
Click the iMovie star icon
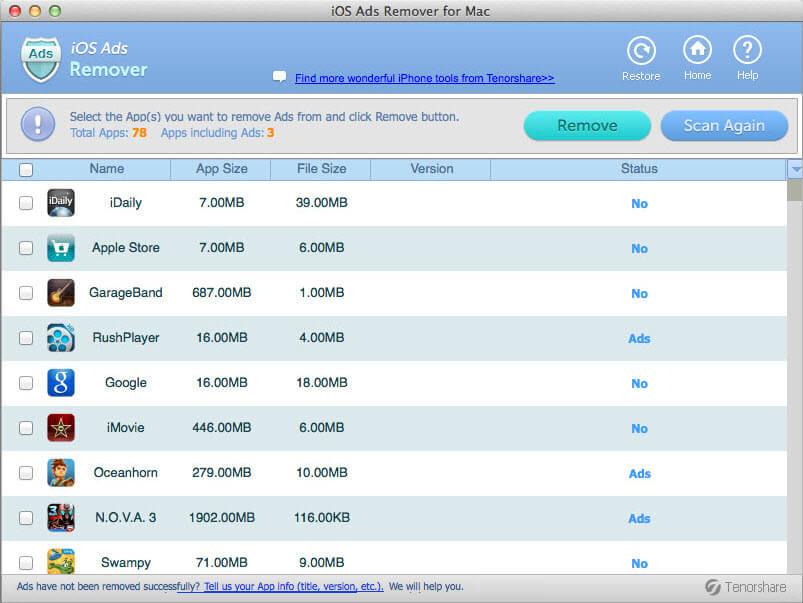(61, 428)
